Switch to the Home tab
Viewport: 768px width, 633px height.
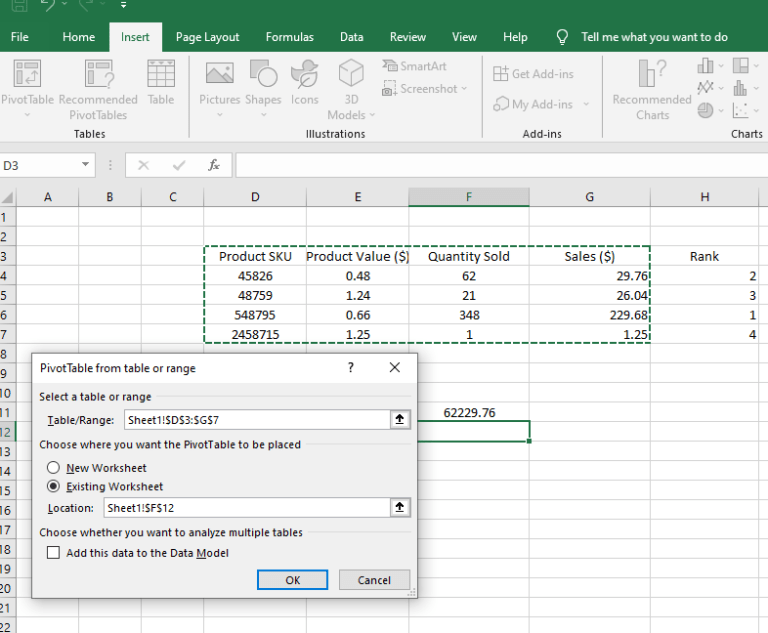[x=79, y=37]
